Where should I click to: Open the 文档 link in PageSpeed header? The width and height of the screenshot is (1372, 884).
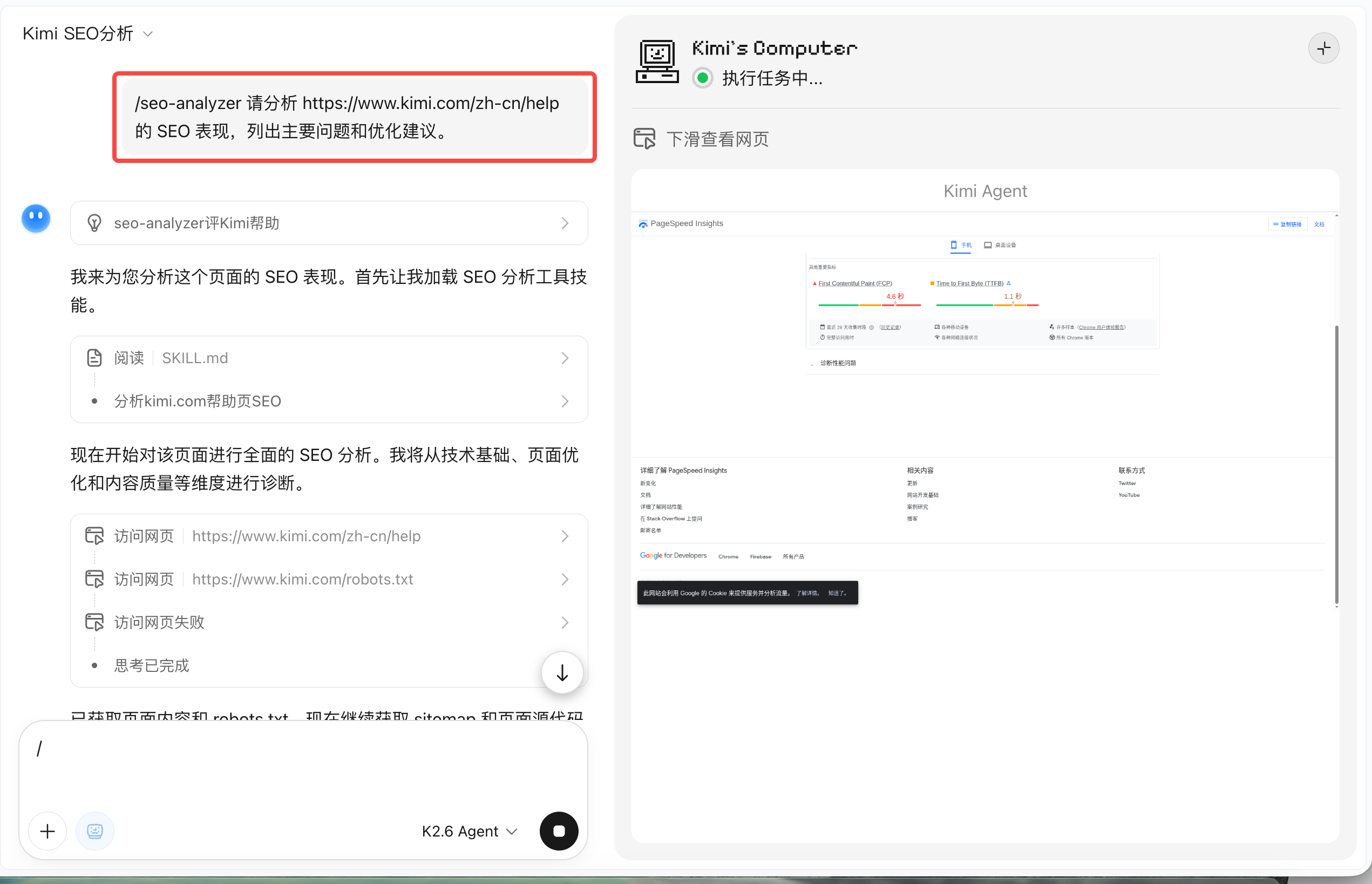1319,224
